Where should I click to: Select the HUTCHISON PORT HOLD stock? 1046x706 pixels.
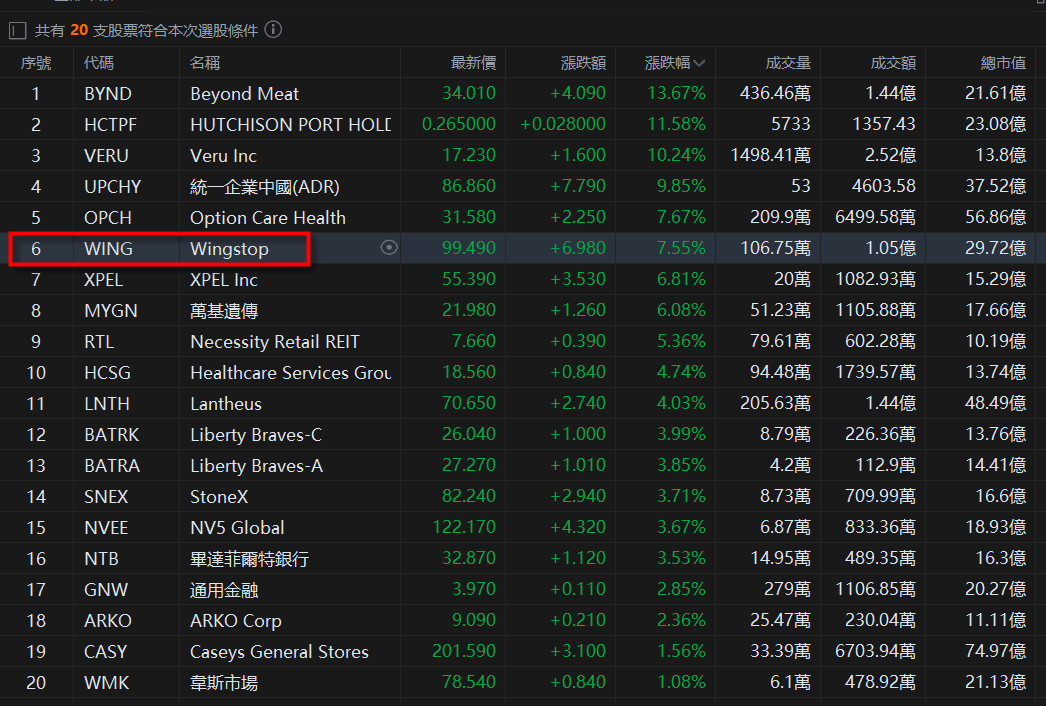[x=290, y=125]
